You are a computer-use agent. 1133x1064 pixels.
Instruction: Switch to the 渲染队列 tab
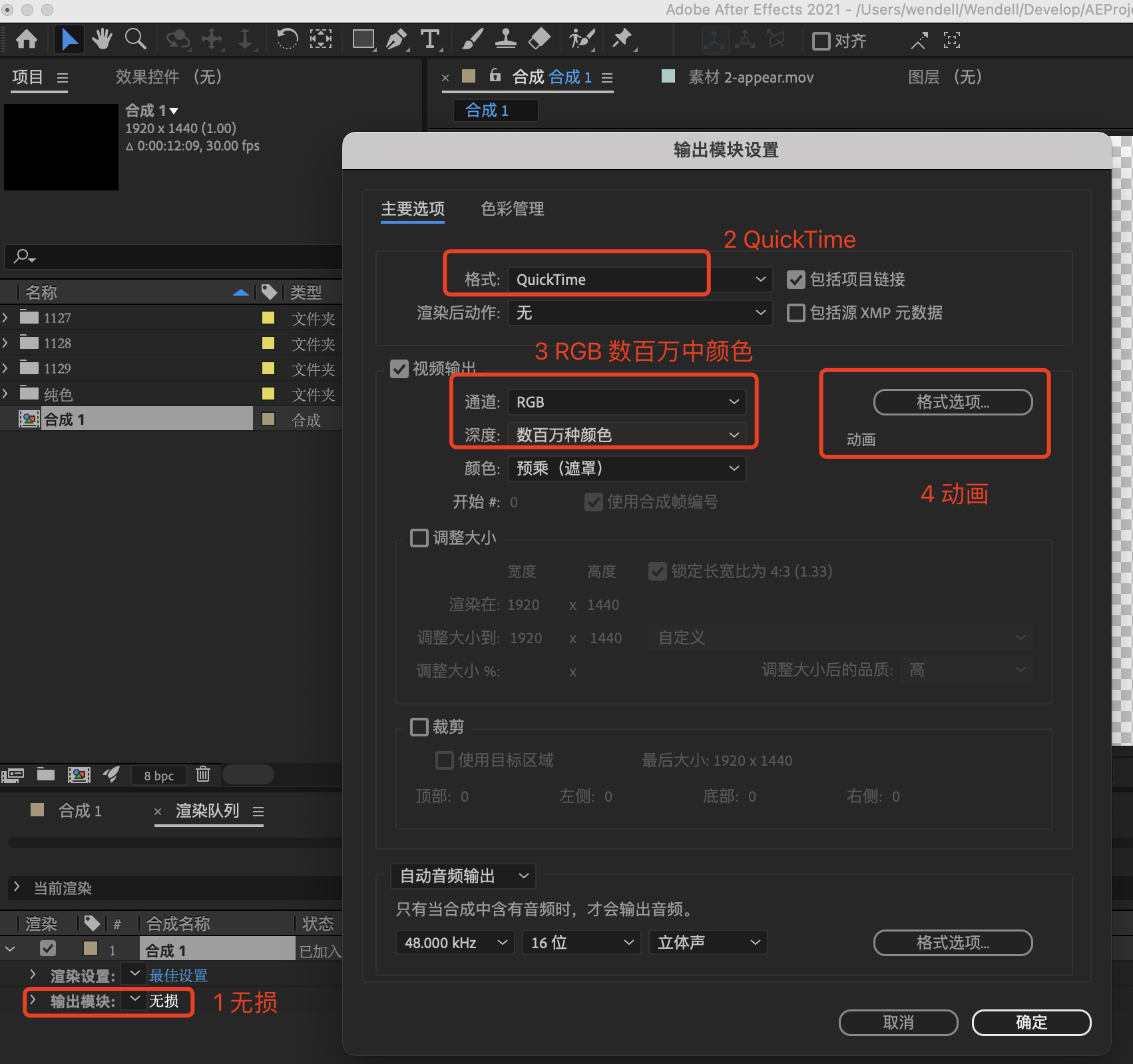coord(207,811)
